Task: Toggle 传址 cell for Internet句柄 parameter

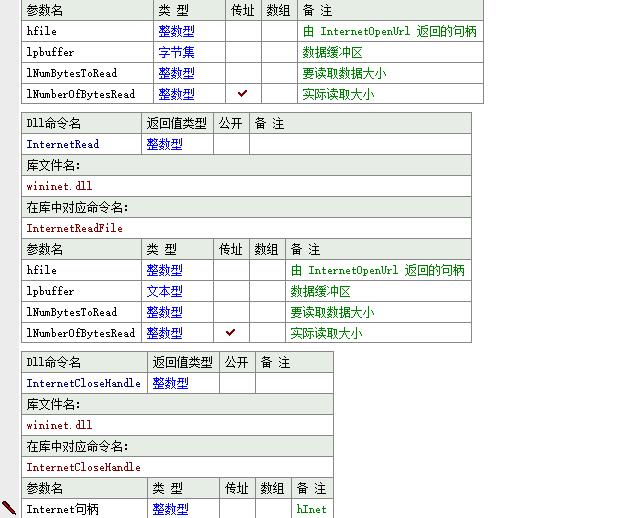Action: point(237,509)
